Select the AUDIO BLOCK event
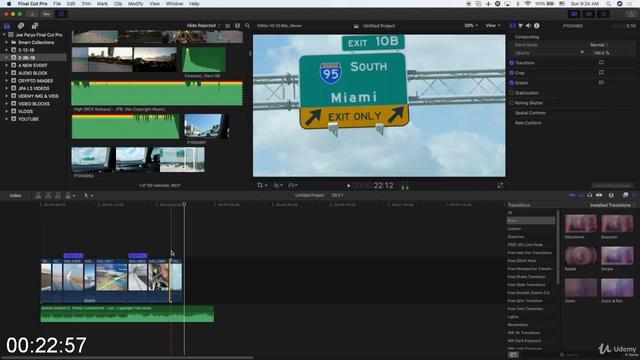The image size is (640, 360). click(33, 73)
